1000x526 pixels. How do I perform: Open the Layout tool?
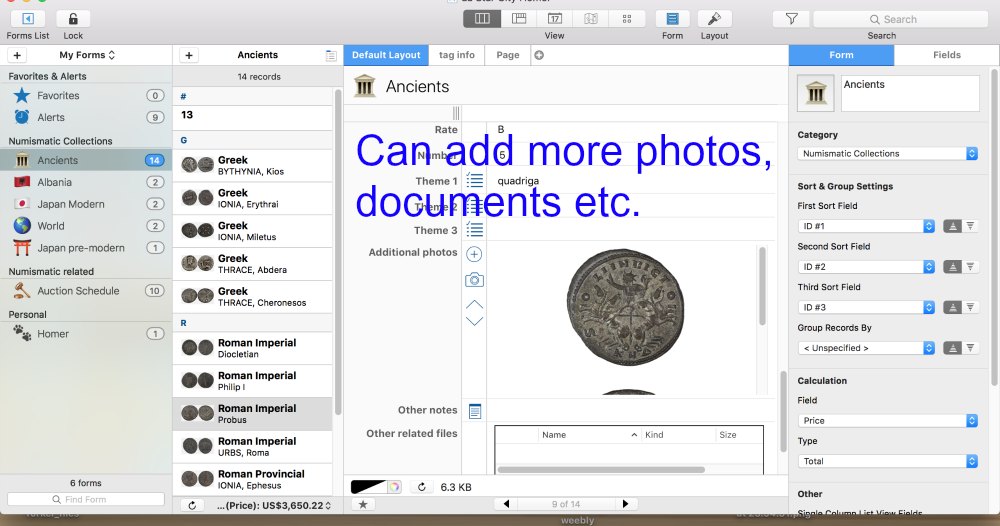(714, 19)
